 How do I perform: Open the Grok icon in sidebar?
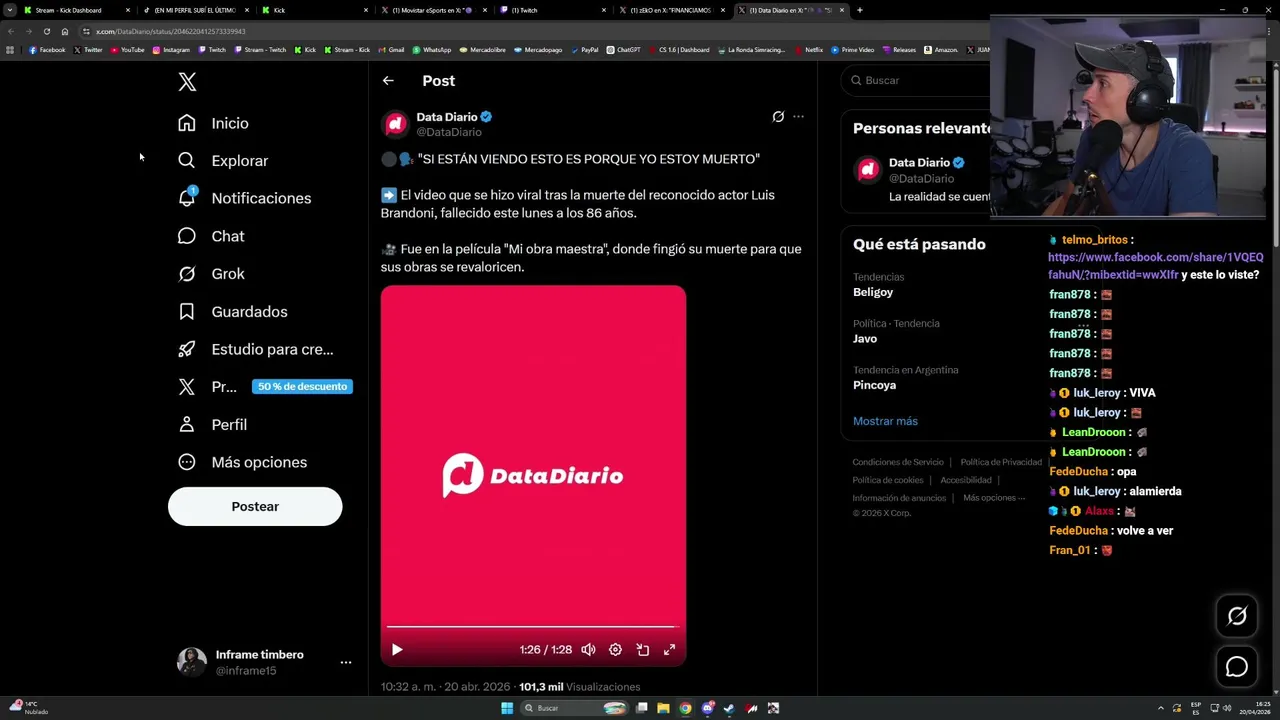click(187, 274)
